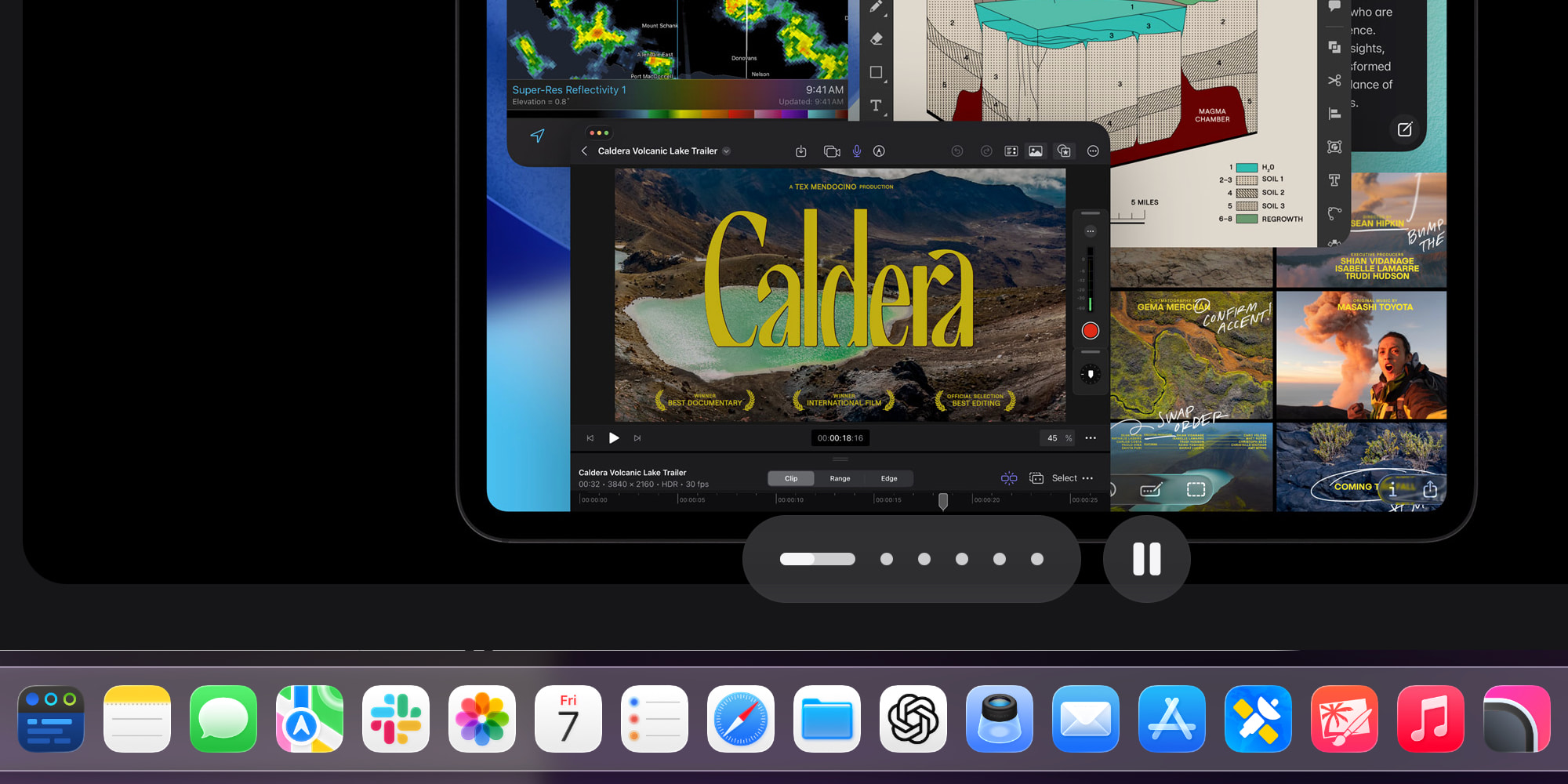Screen dimensions: 1568x784
Task: Switch trim mode to Range
Action: point(840,478)
